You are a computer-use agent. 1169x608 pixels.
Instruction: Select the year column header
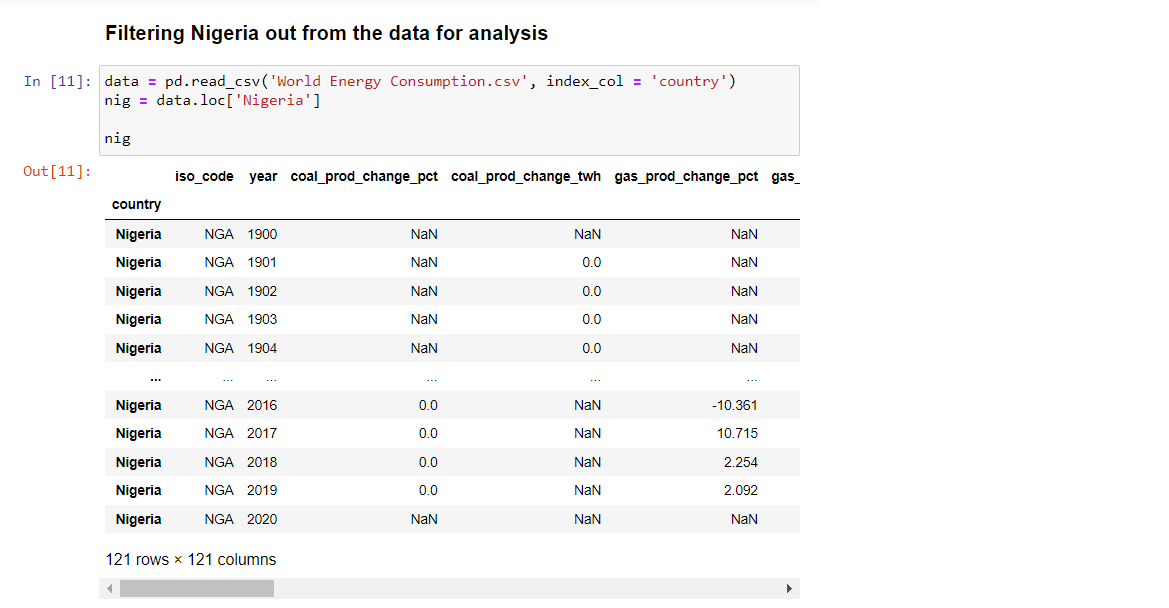tap(263, 177)
